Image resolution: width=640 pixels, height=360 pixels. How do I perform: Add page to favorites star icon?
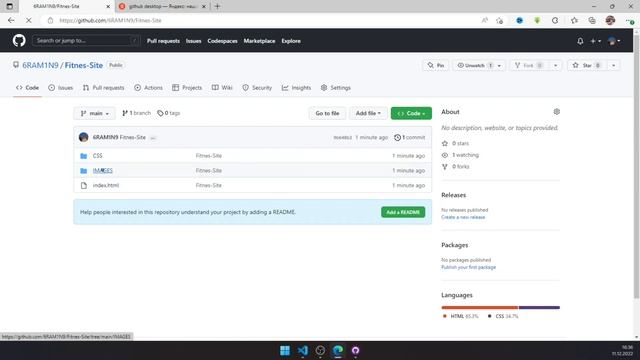pyautogui.click(x=500, y=20)
